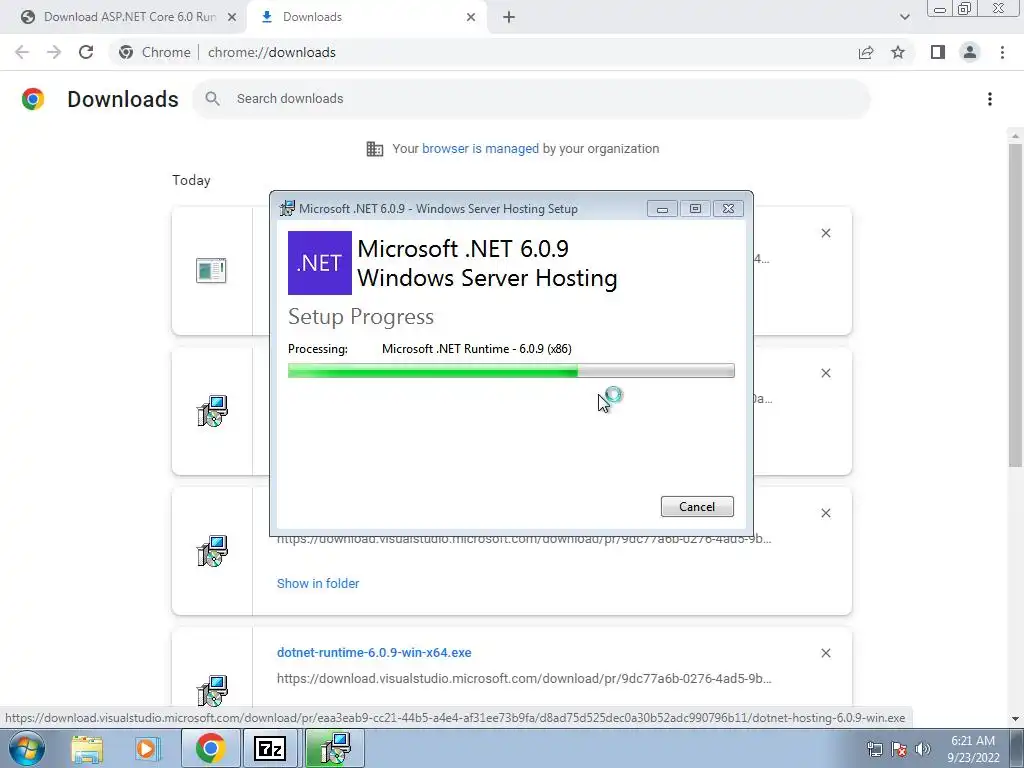Screen dimensions: 1024x768
Task: Open the Windows Start menu
Action: pos(26,748)
